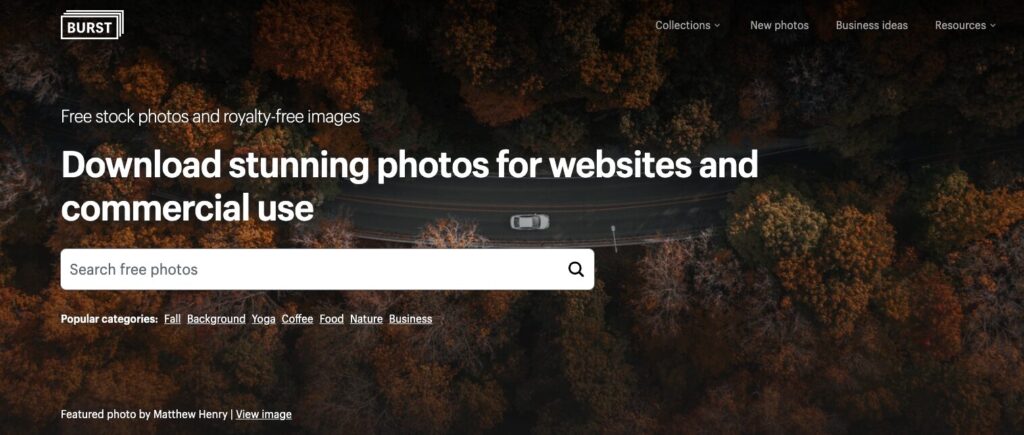Click the magnifying glass search icon

[x=575, y=269]
